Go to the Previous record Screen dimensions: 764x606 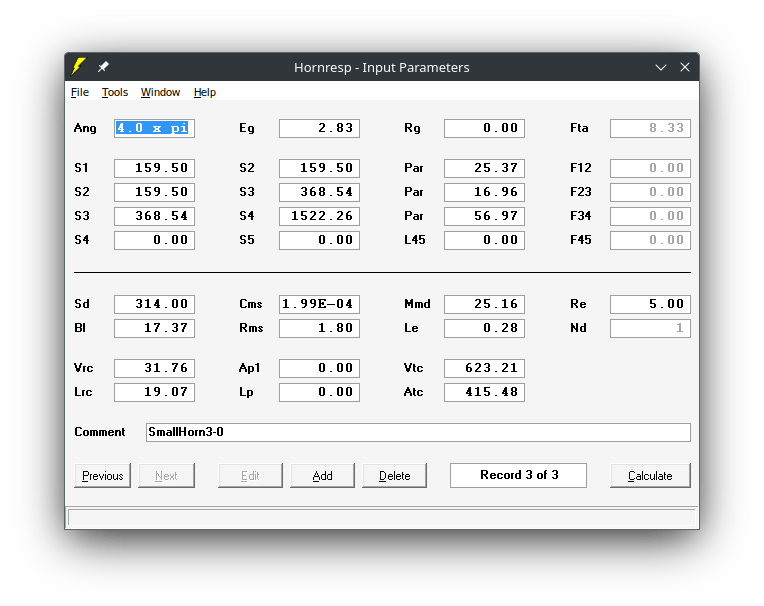102,475
